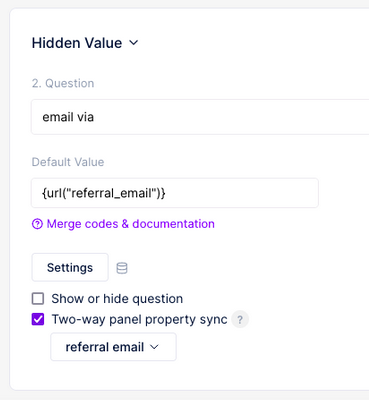Open the Settings button
This screenshot has width=369, height=400.
pos(70,267)
